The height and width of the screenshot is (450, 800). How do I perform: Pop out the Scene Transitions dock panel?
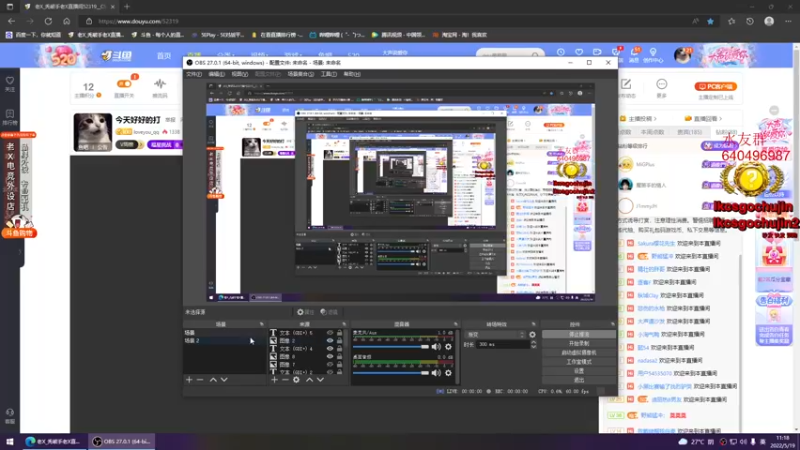(534, 324)
